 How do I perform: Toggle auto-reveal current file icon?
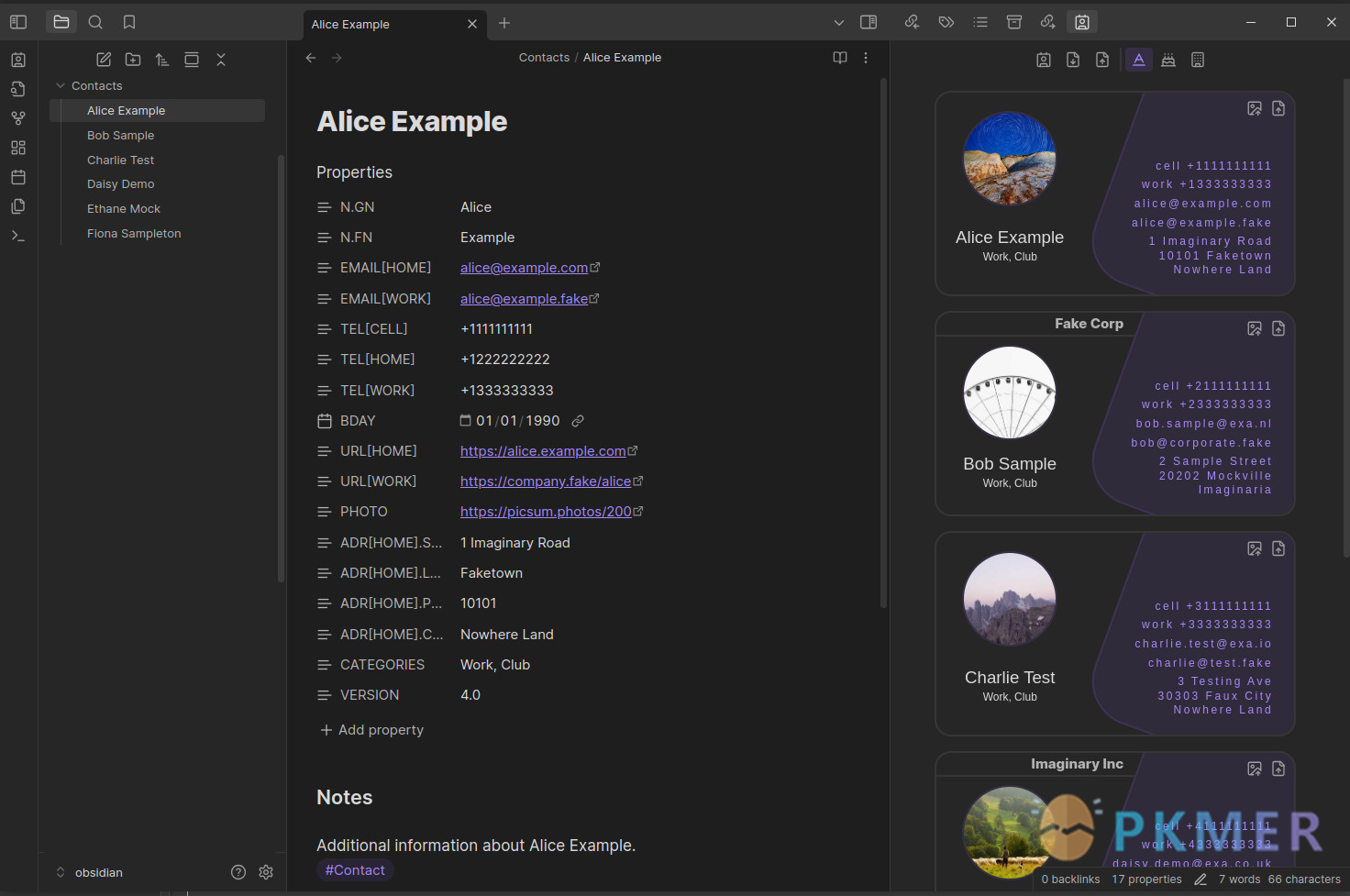coord(192,60)
